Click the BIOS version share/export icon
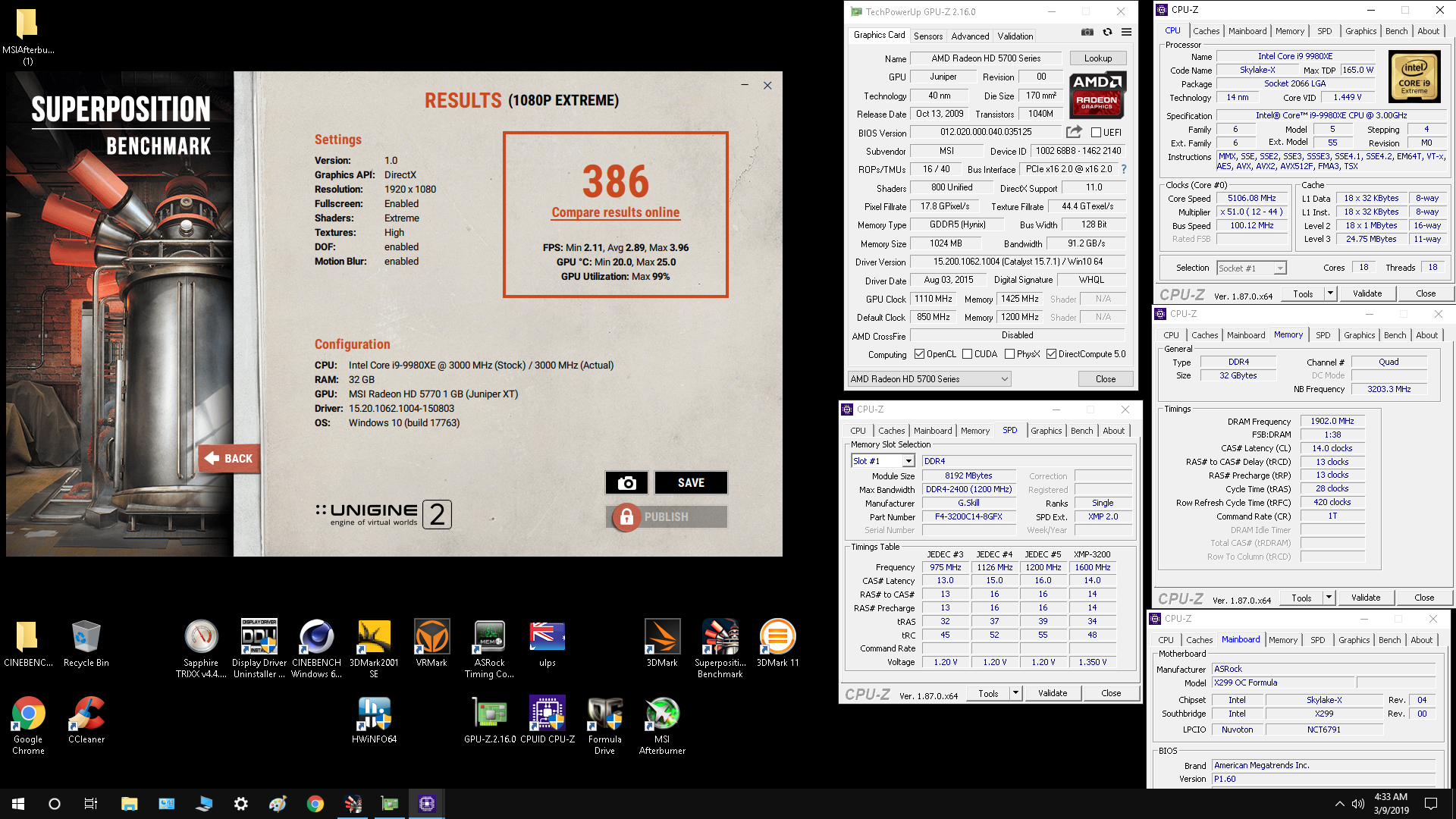 [1074, 132]
